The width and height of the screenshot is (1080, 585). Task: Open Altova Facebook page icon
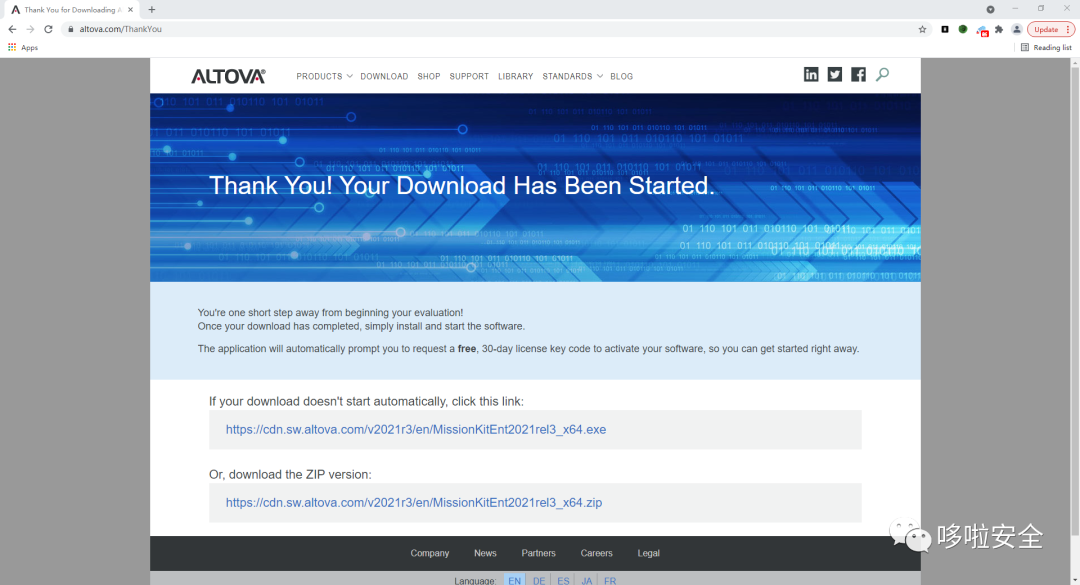pos(858,74)
